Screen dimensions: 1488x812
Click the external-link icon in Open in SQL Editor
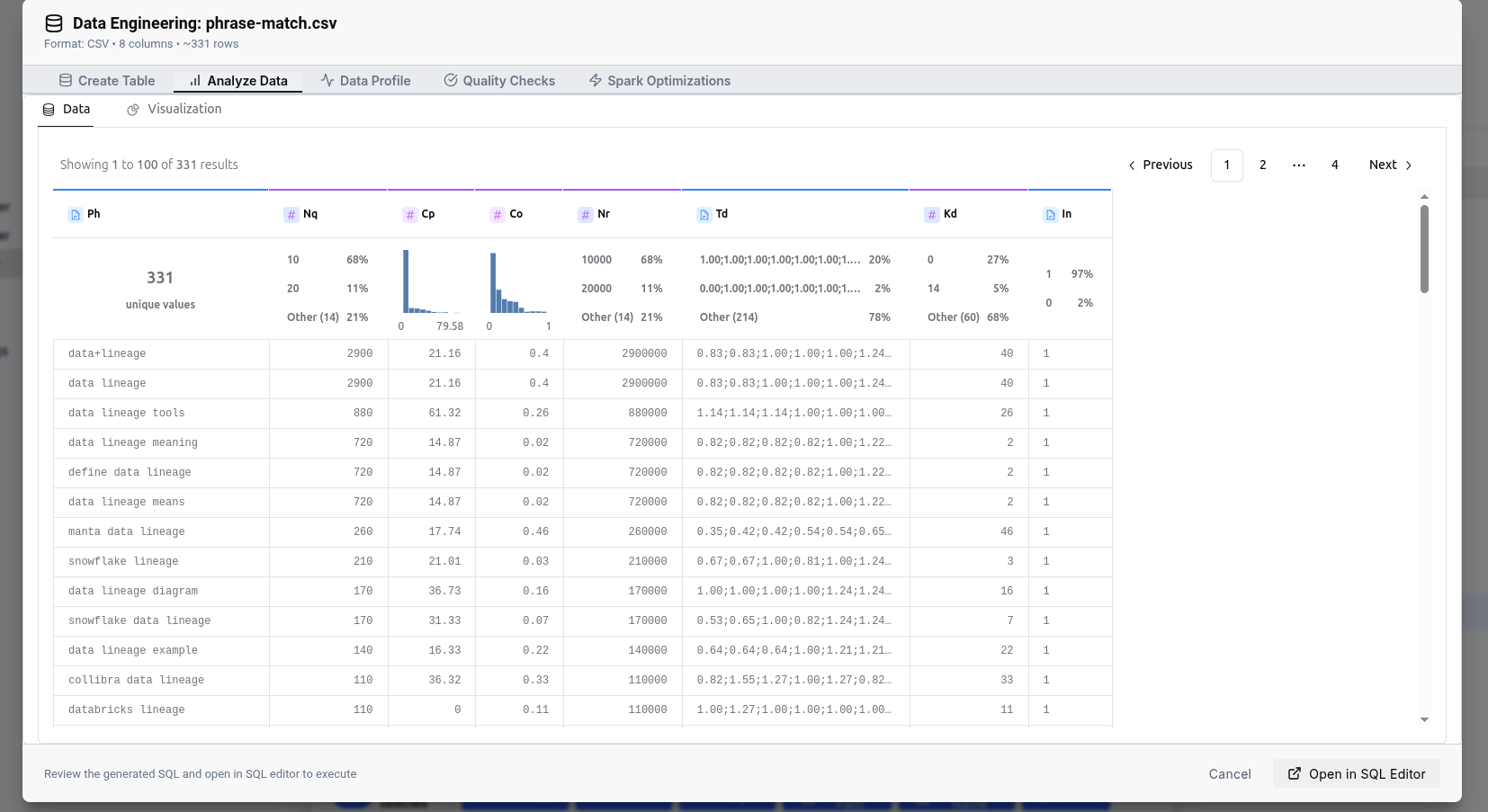(1295, 773)
